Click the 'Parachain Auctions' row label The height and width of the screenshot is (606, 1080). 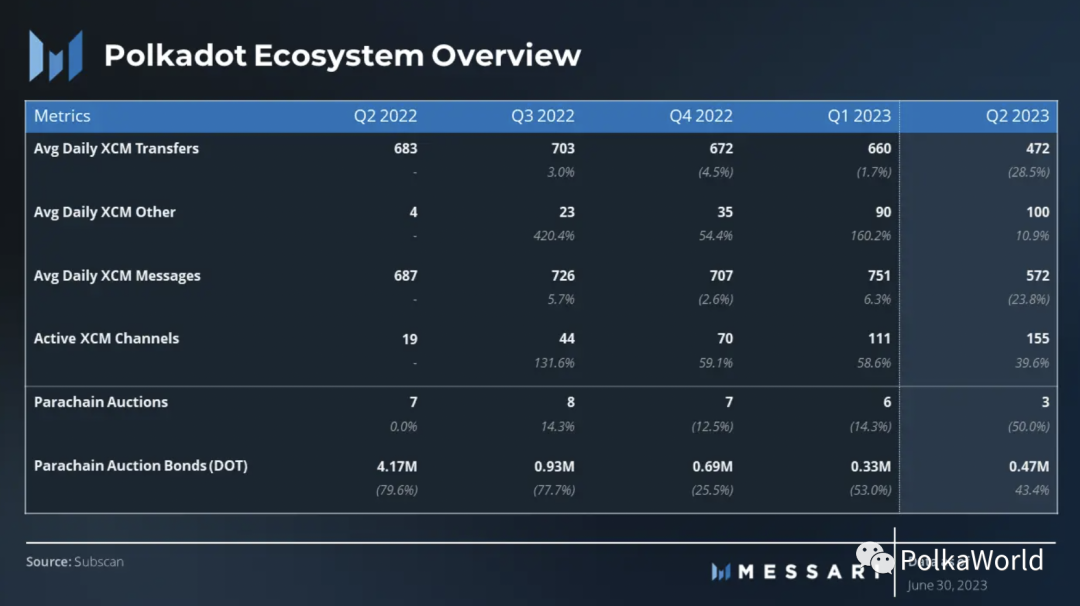[101, 402]
